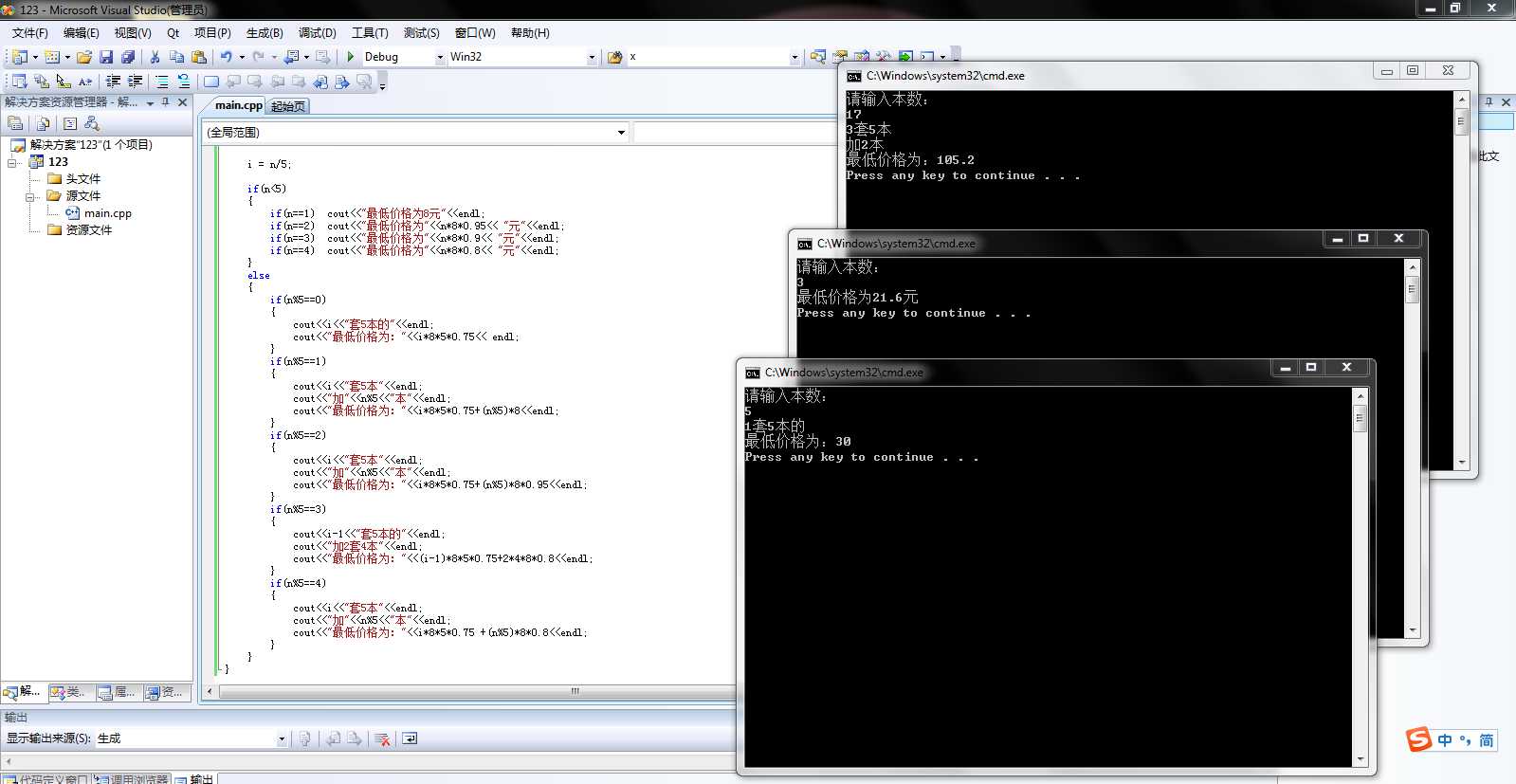Open the 视图(V) menu

click(x=133, y=32)
